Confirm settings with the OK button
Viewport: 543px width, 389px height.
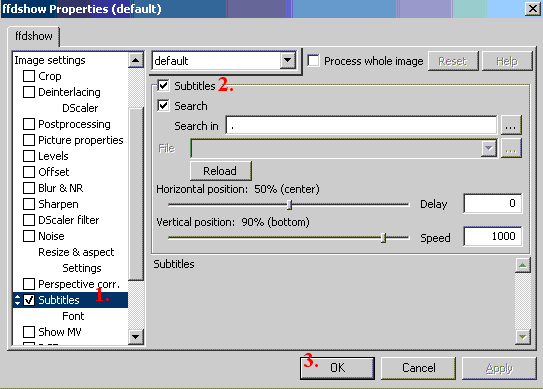[337, 368]
